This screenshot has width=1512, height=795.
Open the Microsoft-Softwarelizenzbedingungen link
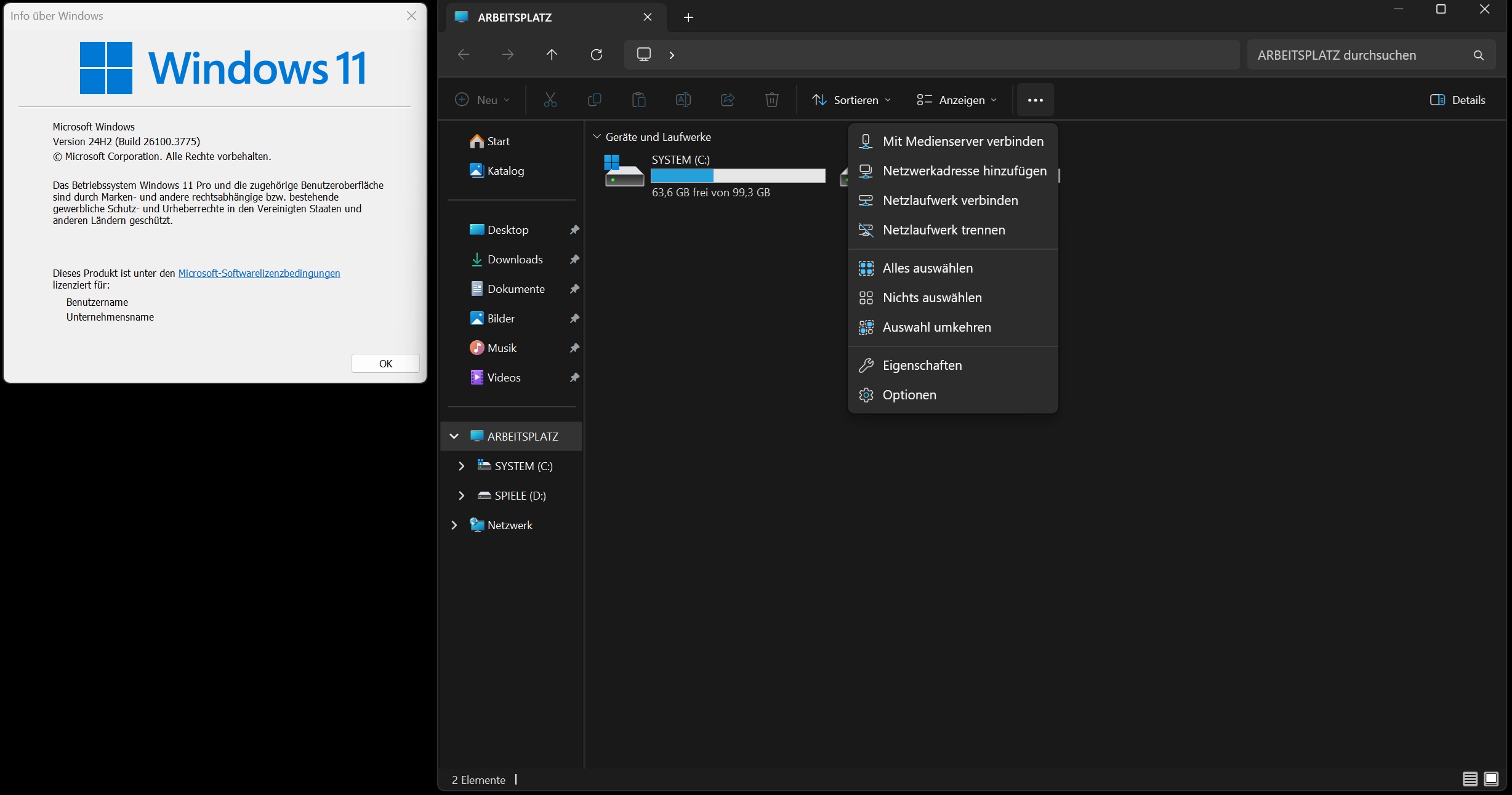point(259,273)
